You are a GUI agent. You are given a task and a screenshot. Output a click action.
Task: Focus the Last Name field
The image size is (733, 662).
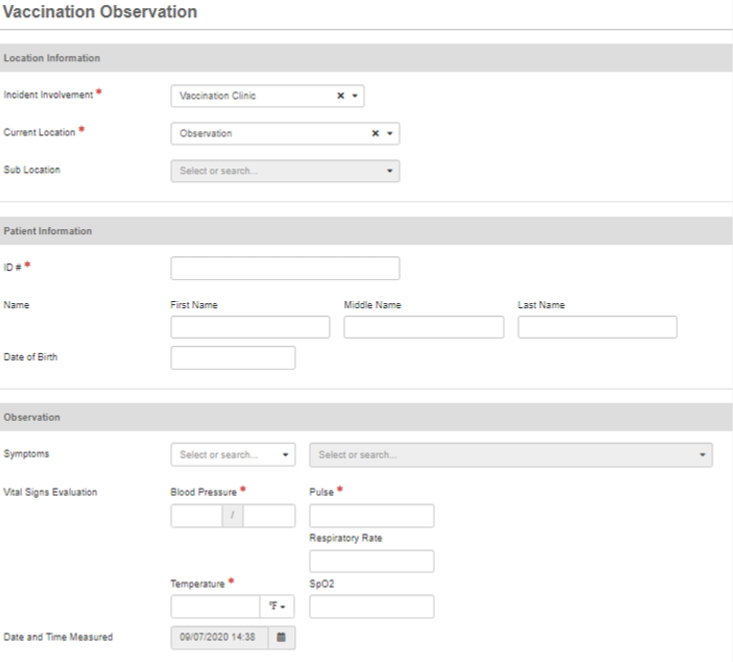tap(597, 327)
